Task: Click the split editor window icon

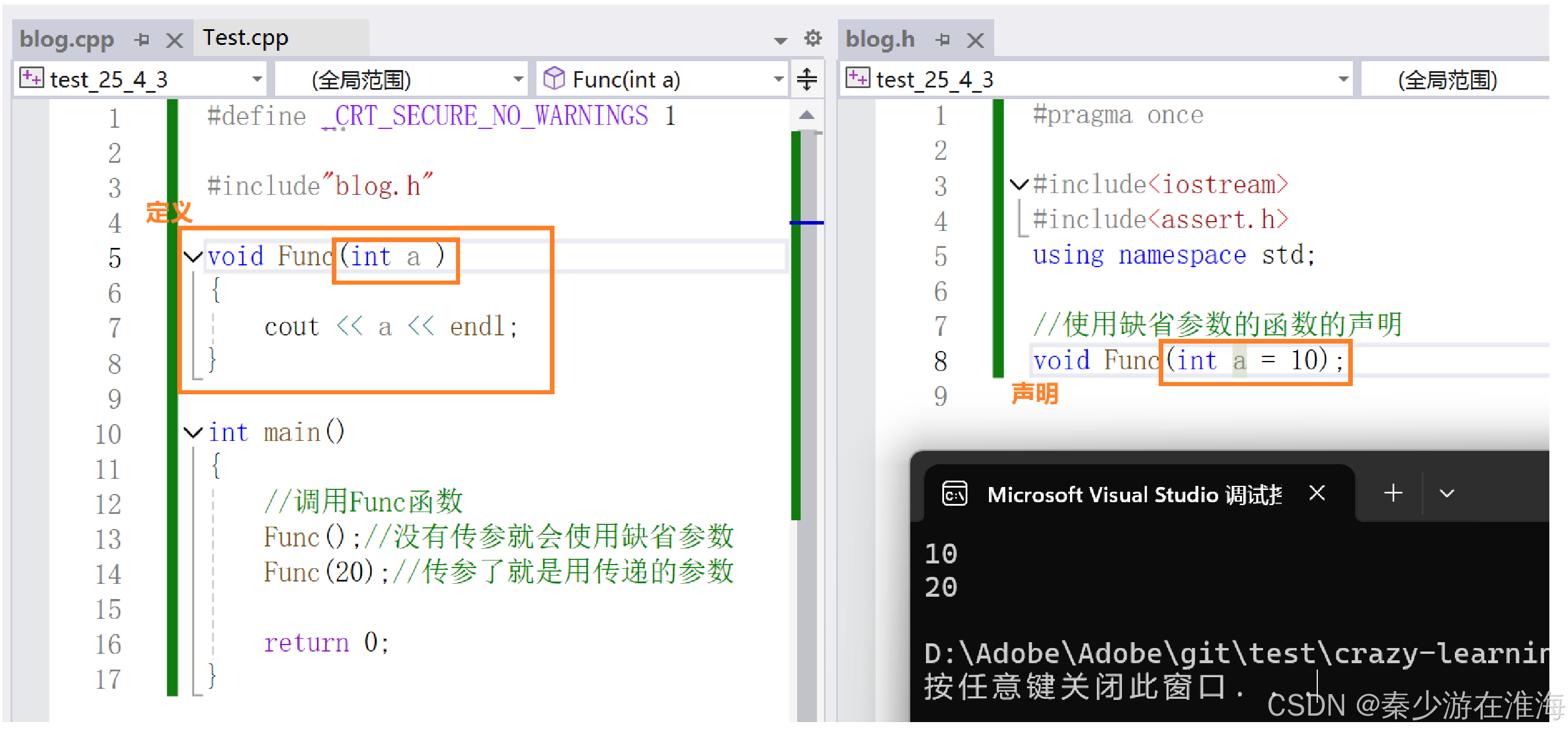Action: click(x=806, y=79)
